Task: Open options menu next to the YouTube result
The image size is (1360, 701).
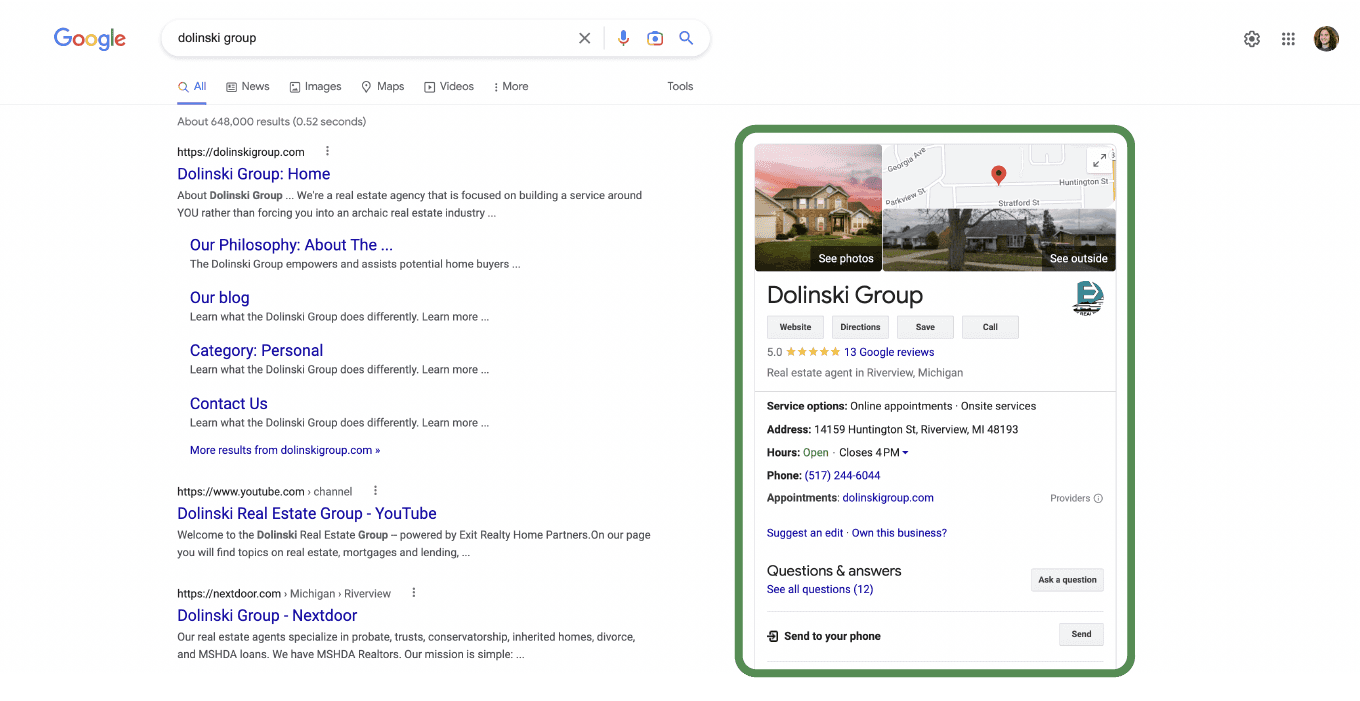Action: [374, 489]
